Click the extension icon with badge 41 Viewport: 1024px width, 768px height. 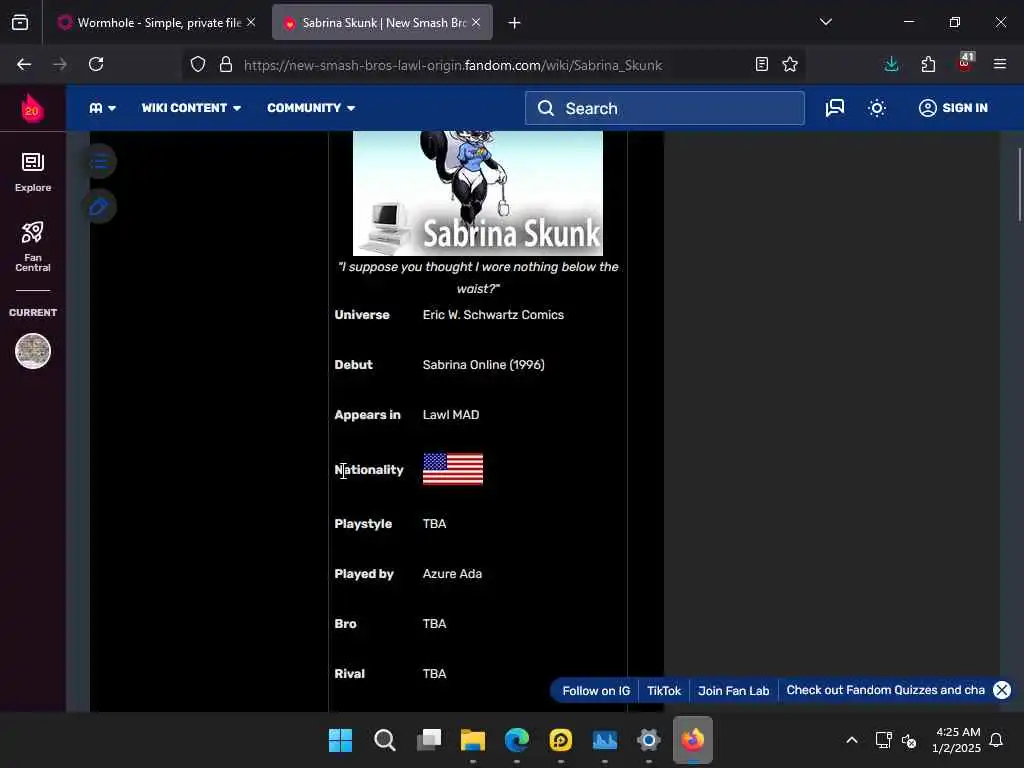point(965,63)
